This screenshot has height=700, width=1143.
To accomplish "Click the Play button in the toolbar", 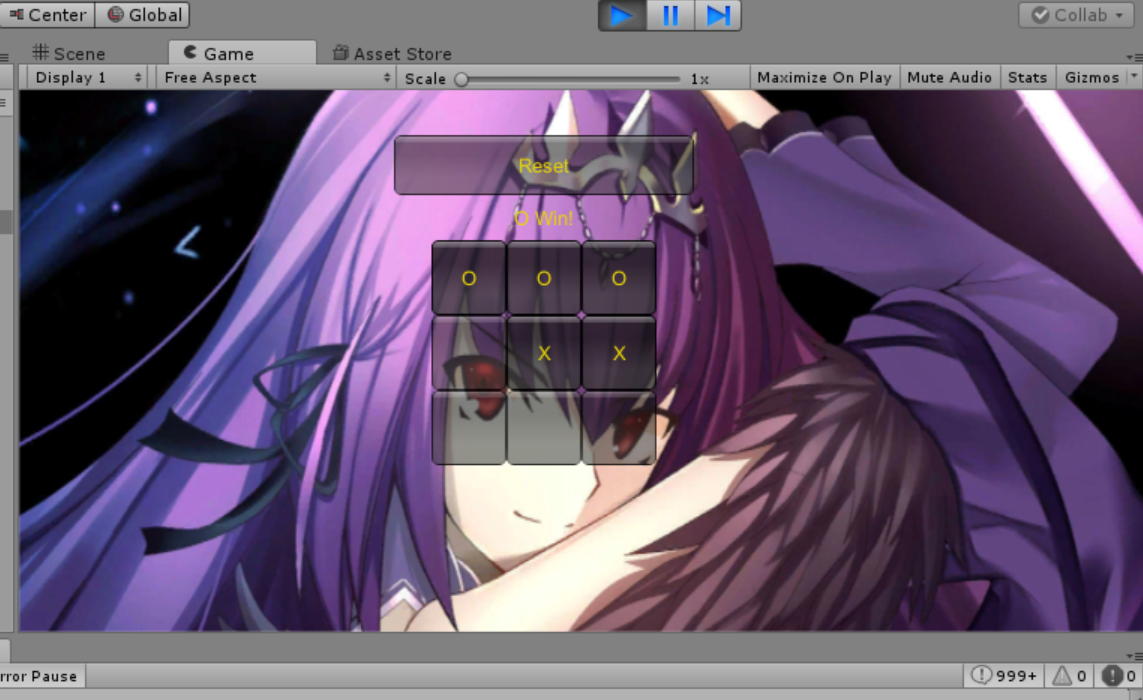I will [622, 15].
